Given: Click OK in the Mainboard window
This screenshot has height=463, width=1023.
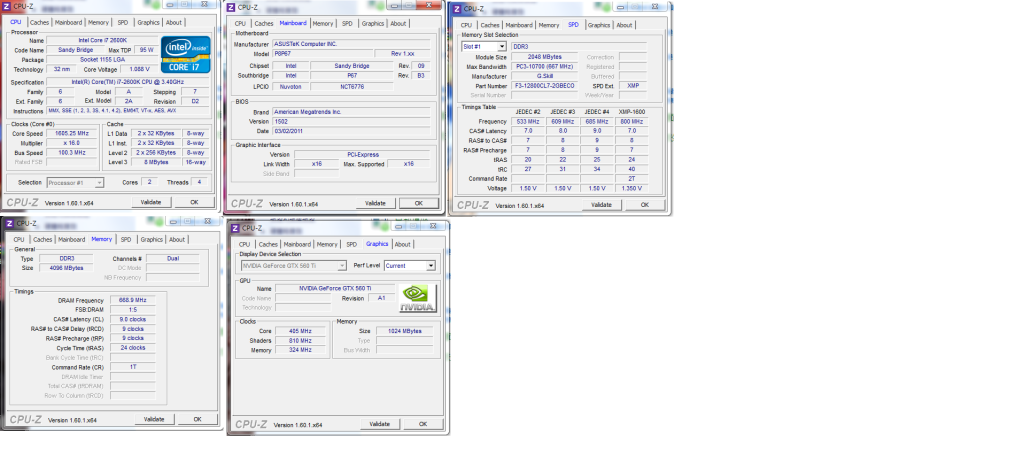Looking at the screenshot, I should [418, 203].
